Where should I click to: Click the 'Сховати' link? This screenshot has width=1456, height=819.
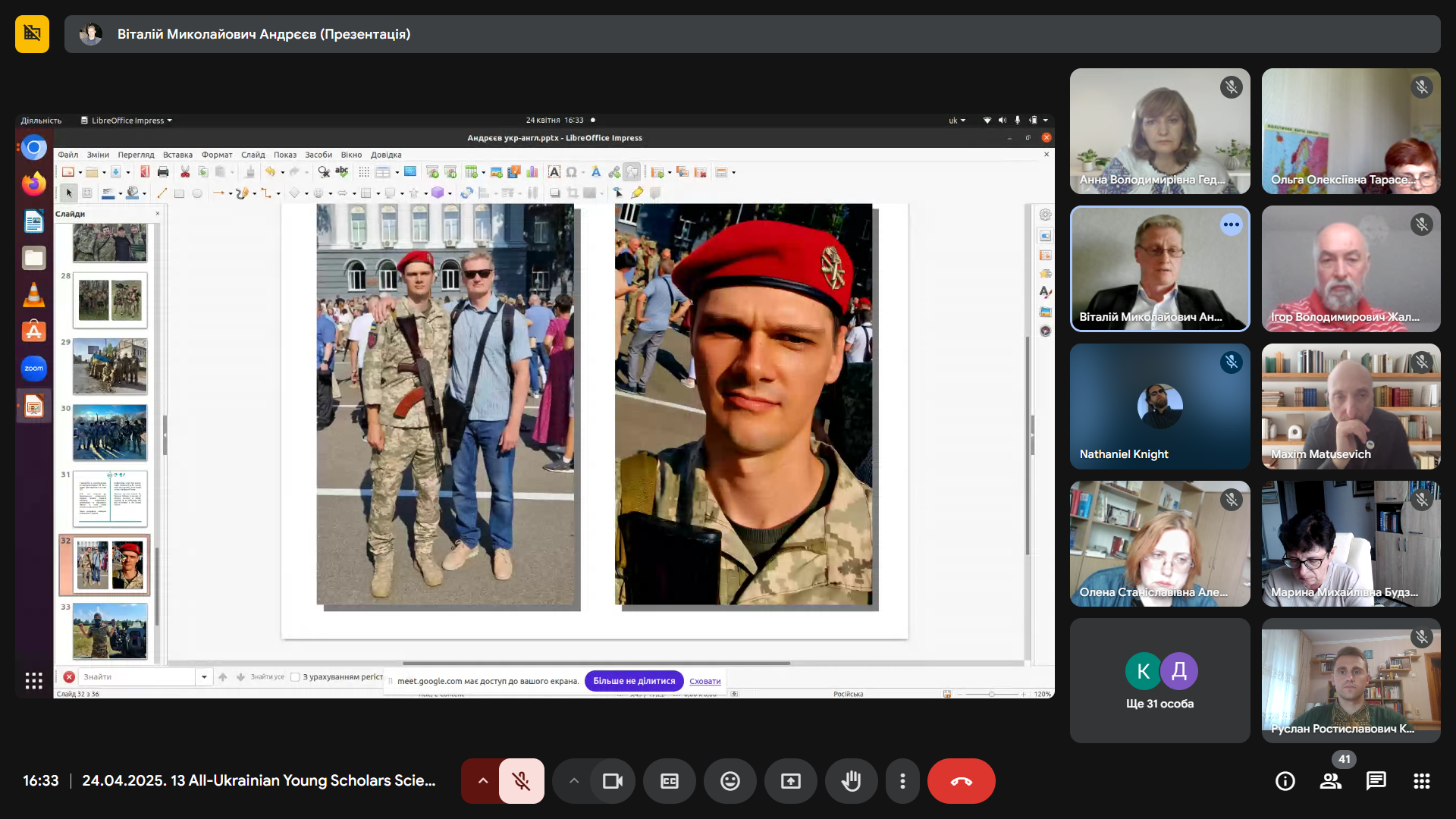click(x=704, y=681)
